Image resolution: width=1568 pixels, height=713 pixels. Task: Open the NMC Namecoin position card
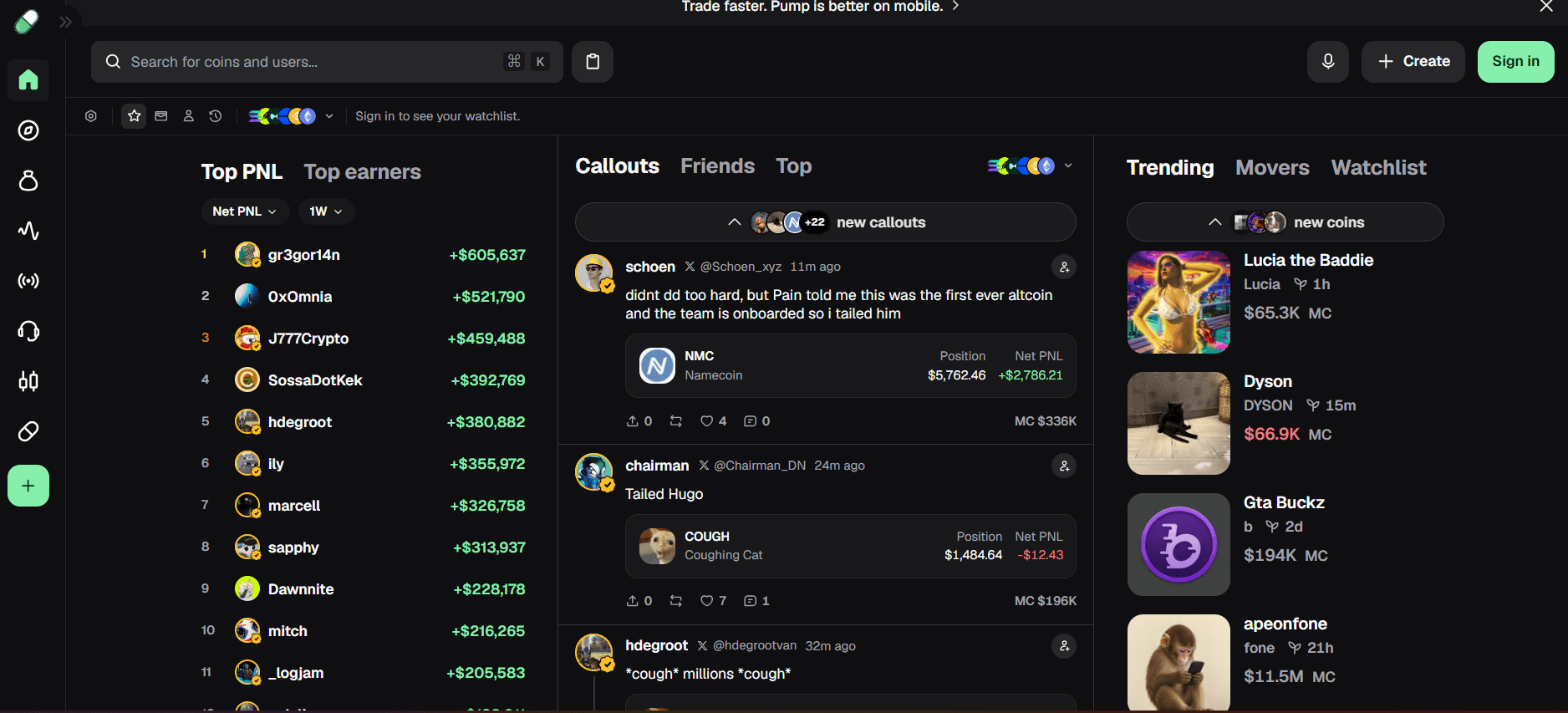[851, 366]
